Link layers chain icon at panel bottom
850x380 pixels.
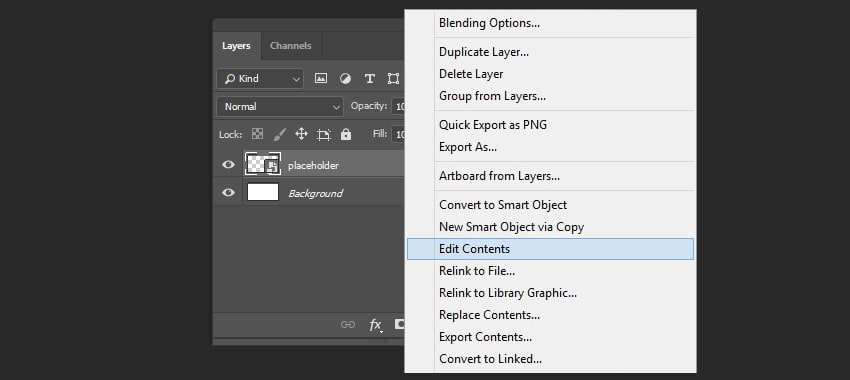347,325
